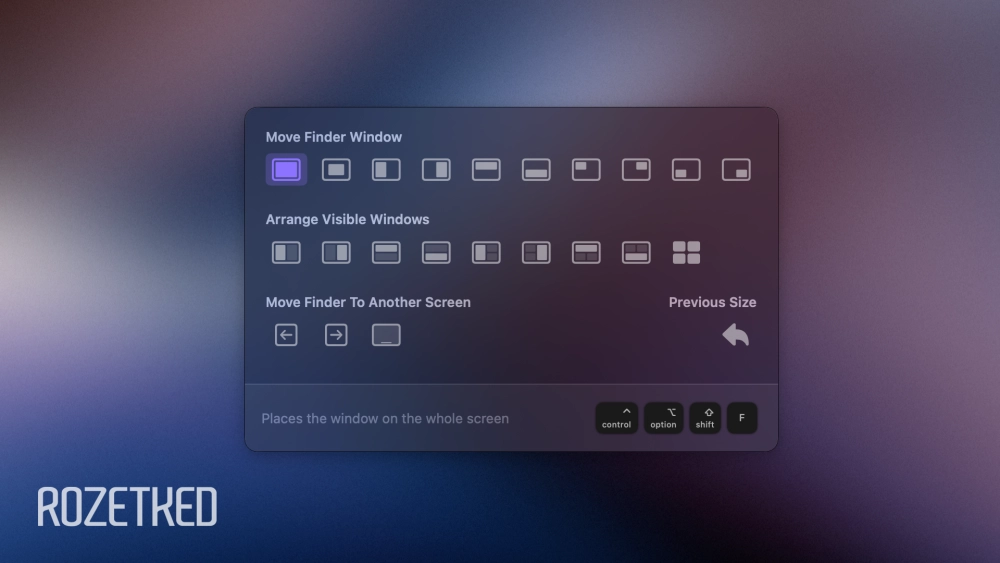Click the display icon under Another Screen
Viewport: 1000px width, 563px height.
(386, 335)
